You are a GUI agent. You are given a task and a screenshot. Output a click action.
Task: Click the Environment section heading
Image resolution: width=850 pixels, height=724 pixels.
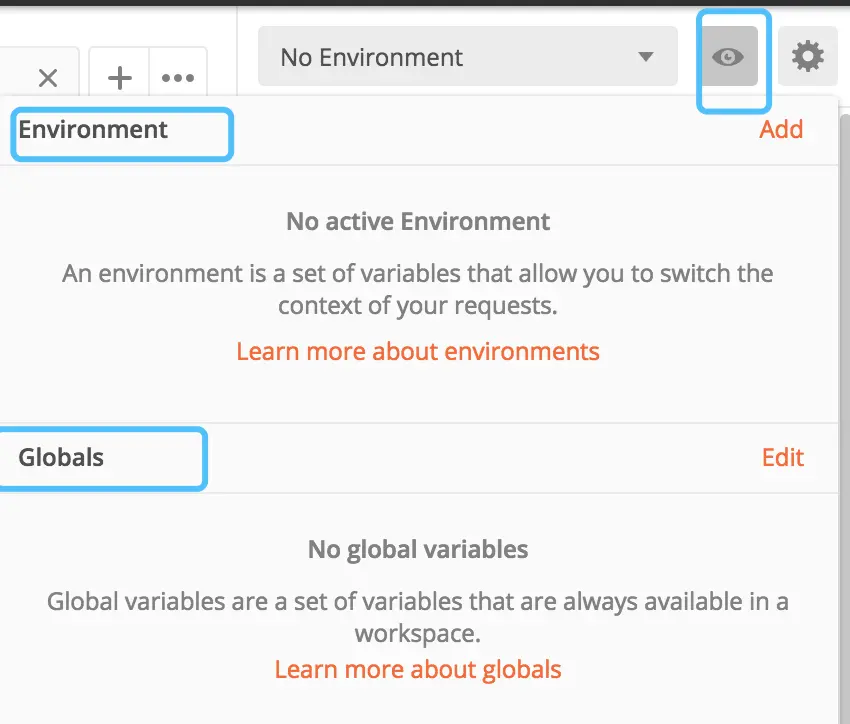93,129
